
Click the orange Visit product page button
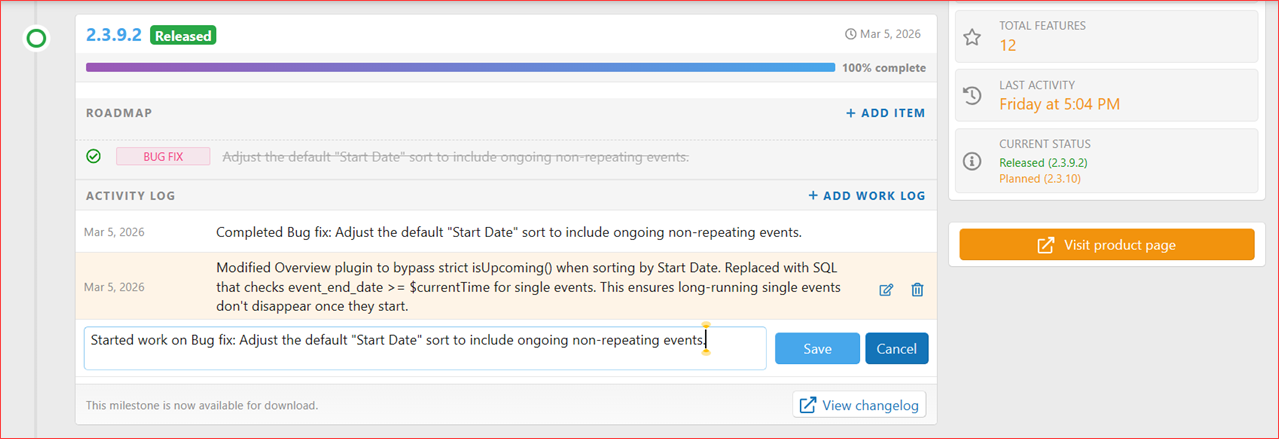(1106, 245)
